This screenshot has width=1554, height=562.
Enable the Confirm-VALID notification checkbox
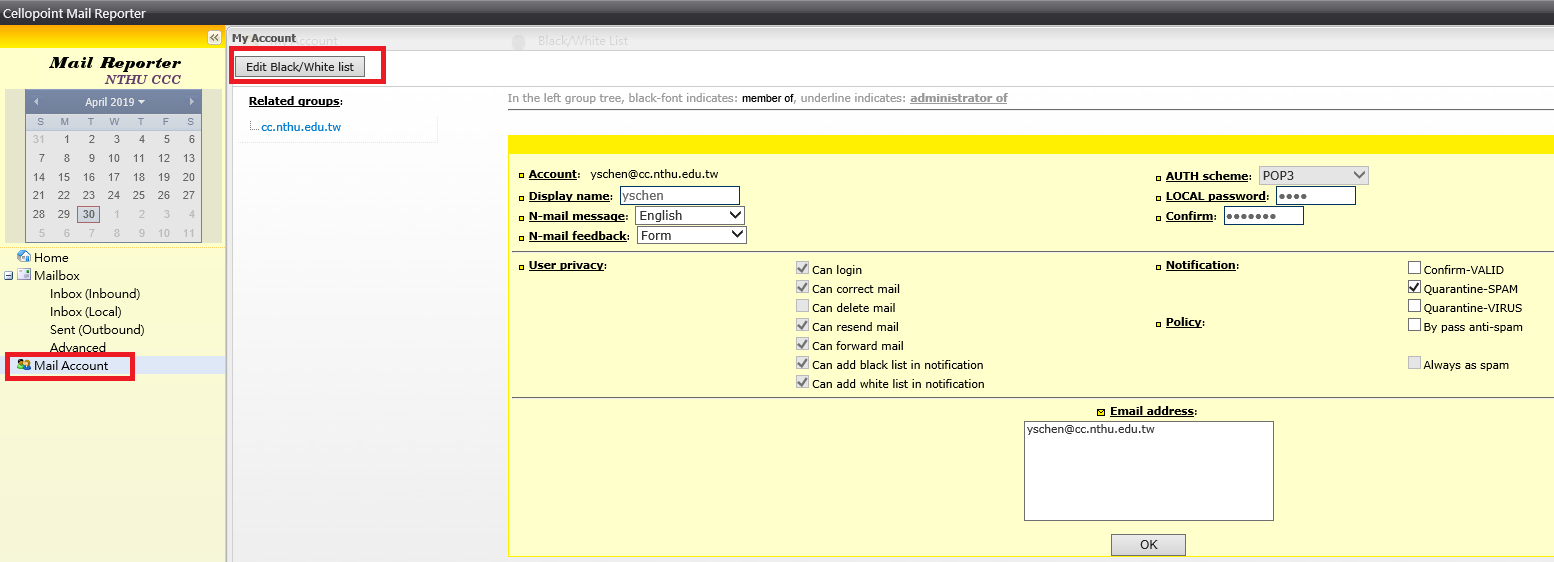pyautogui.click(x=1414, y=268)
